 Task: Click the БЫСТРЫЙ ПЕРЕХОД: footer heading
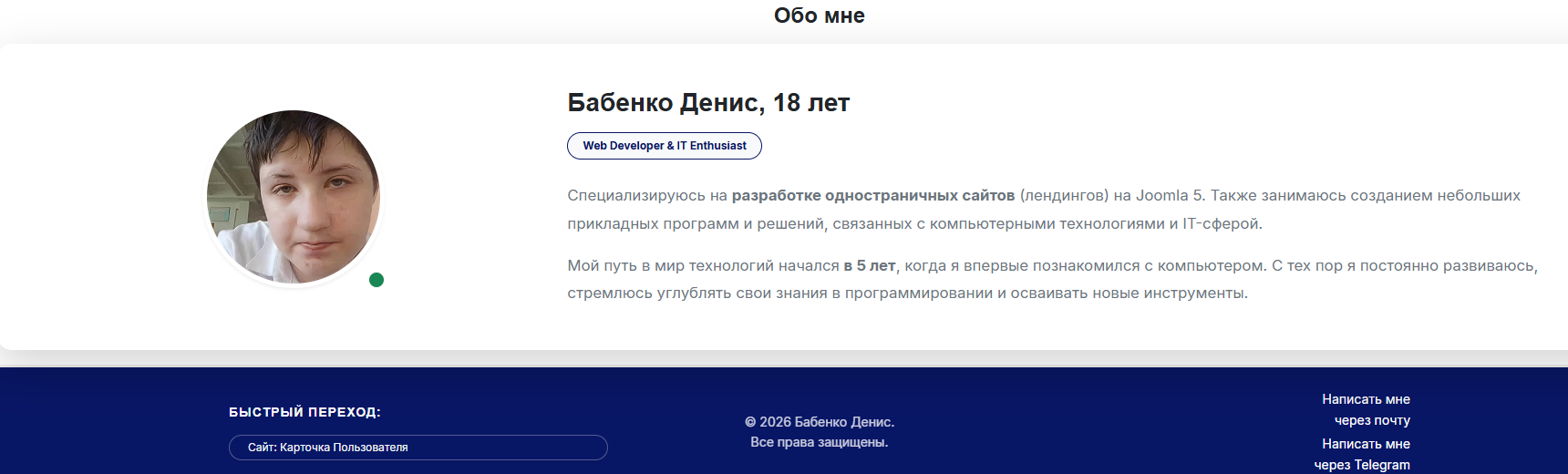coord(304,412)
